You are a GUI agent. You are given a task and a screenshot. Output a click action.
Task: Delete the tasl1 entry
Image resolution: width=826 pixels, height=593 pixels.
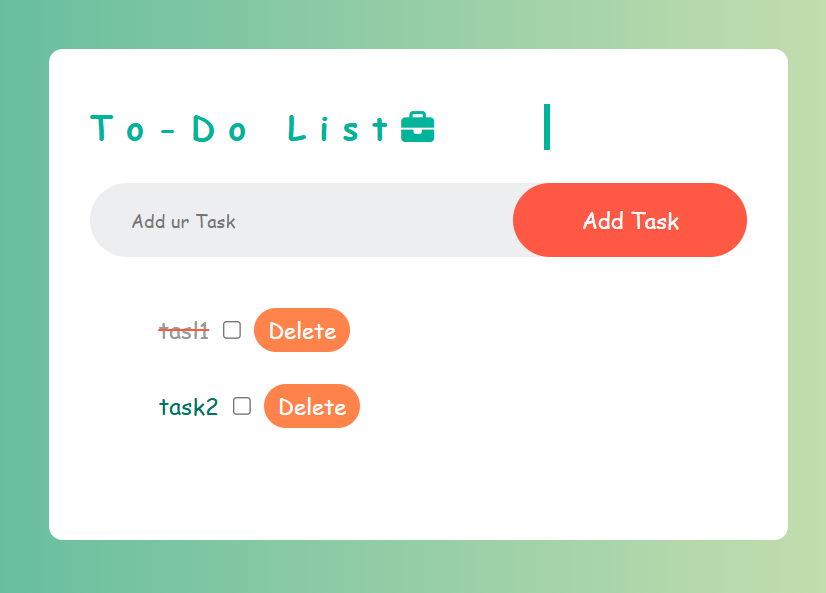pyautogui.click(x=302, y=330)
